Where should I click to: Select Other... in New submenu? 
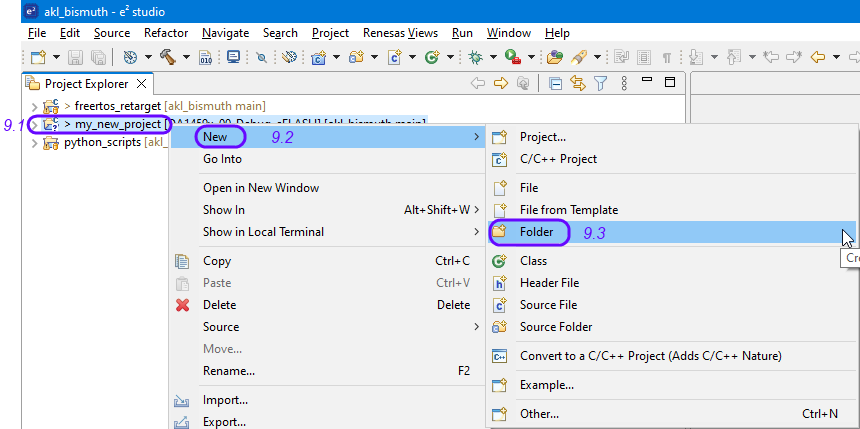[671, 414]
